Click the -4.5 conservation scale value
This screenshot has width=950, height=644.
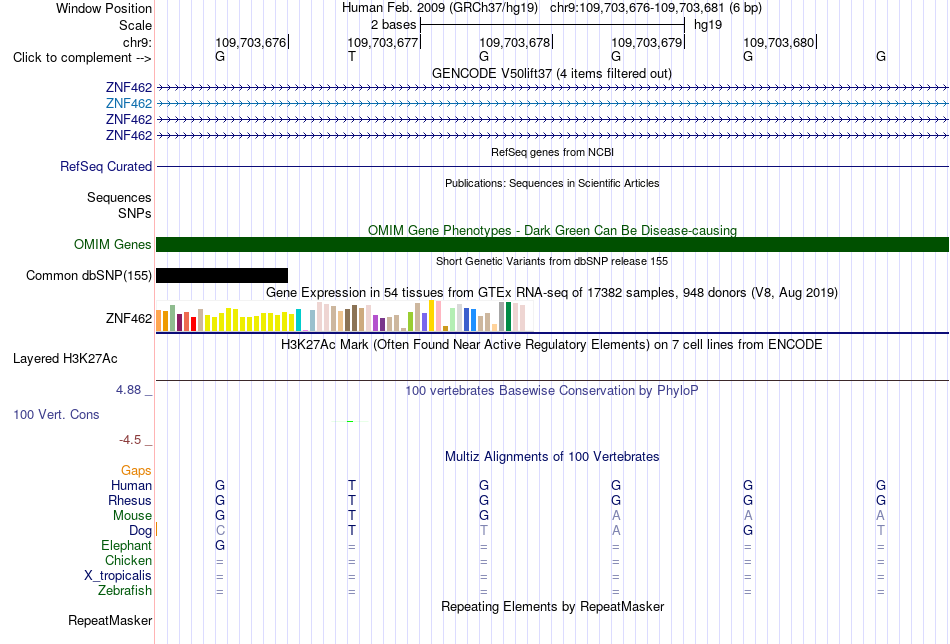click(x=130, y=440)
